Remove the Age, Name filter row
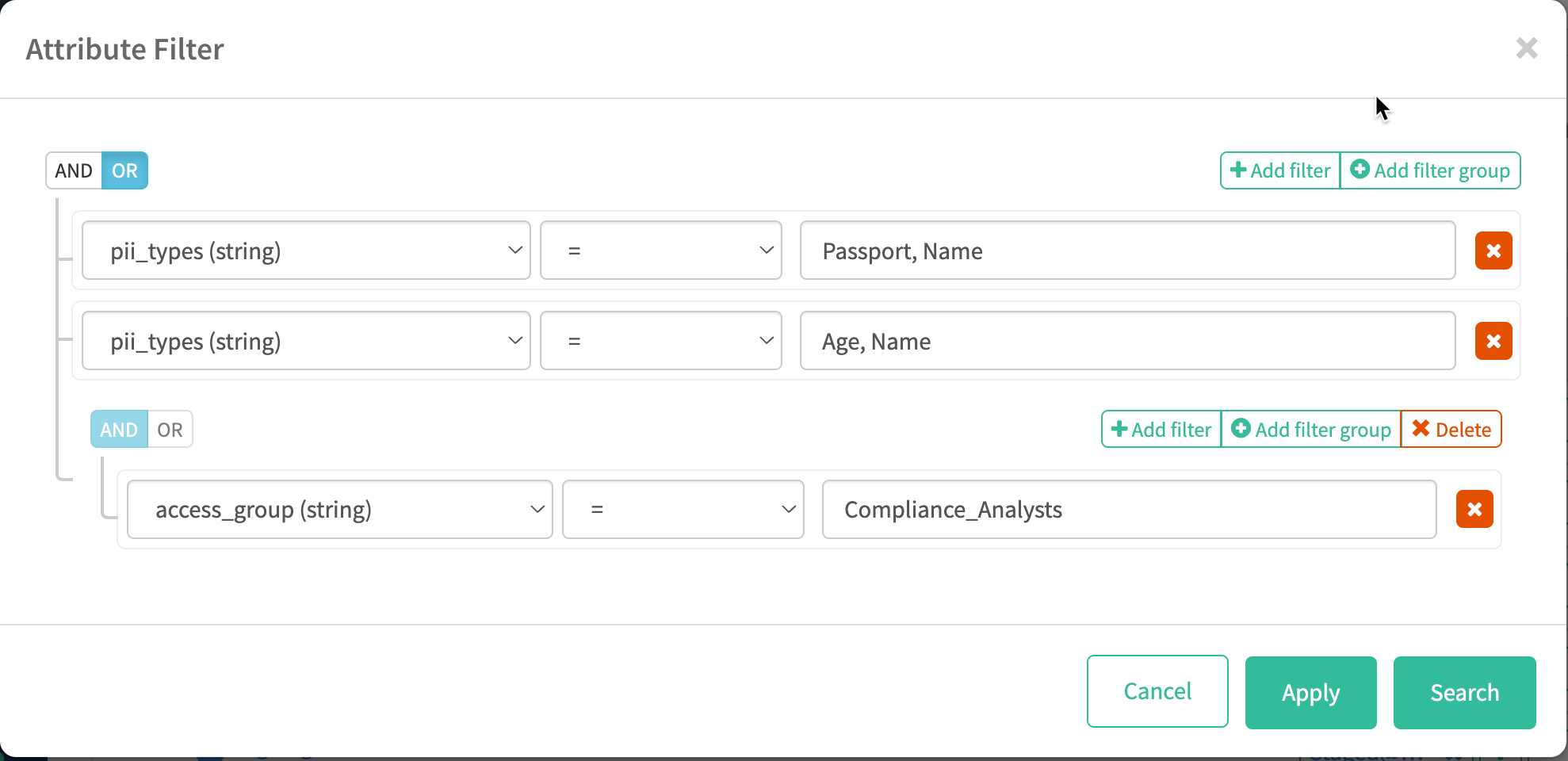The height and width of the screenshot is (761, 1568). [x=1493, y=341]
